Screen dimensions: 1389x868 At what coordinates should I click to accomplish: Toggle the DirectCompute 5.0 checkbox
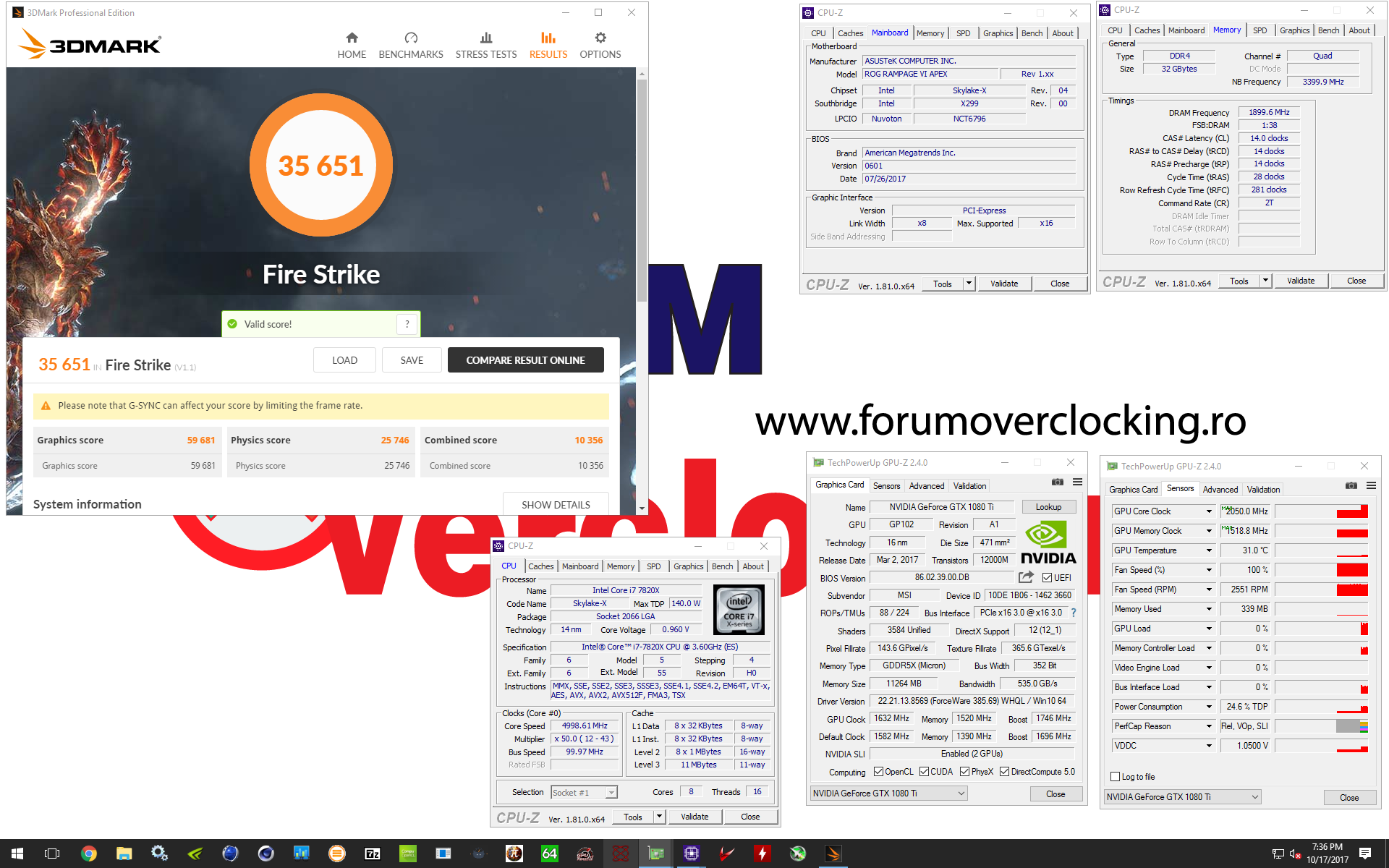(x=1004, y=772)
